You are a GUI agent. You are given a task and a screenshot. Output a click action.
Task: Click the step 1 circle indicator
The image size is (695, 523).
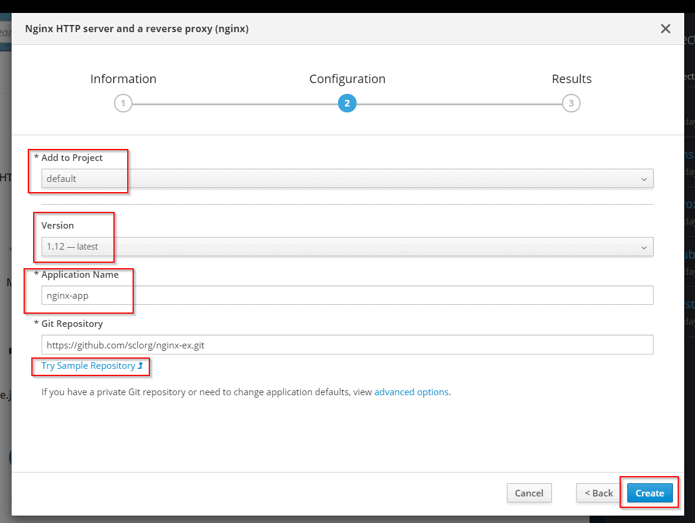coord(123,103)
